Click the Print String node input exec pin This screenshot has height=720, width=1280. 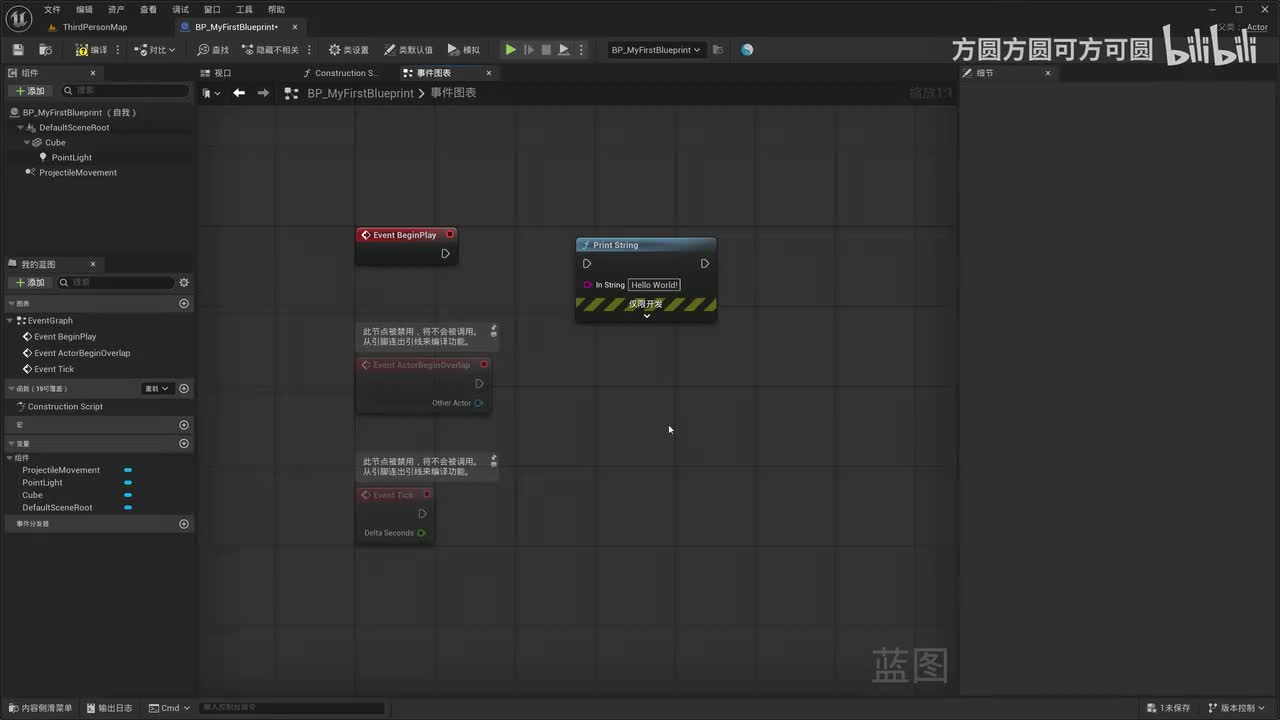(x=587, y=264)
